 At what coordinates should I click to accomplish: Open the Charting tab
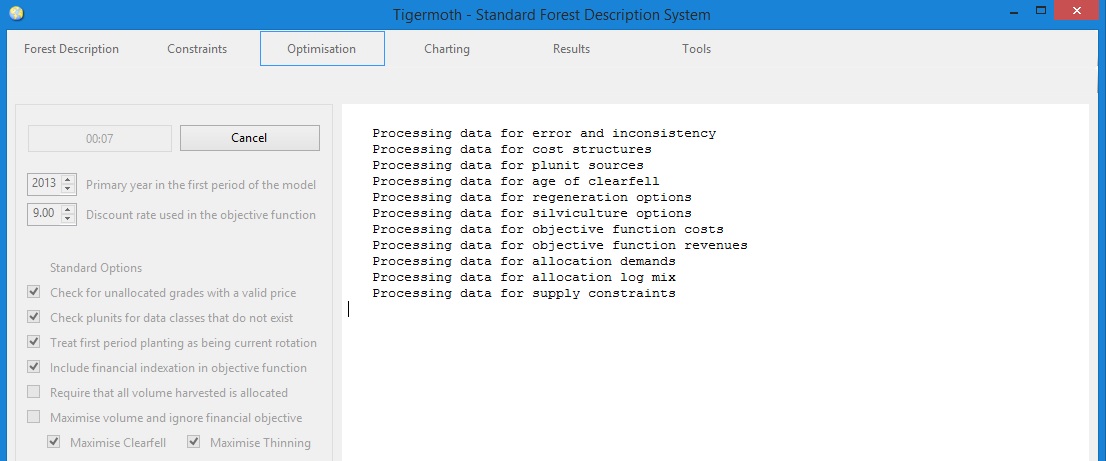446,49
